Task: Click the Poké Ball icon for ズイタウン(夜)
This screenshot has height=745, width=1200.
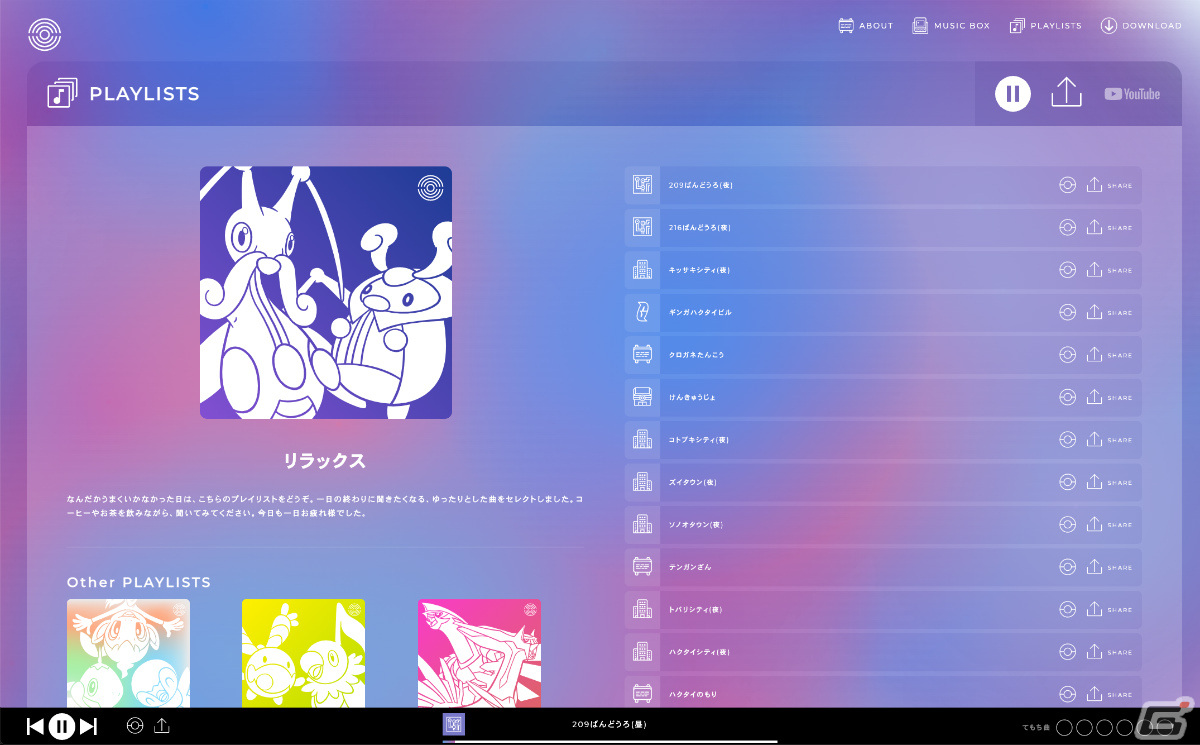Action: point(1067,483)
